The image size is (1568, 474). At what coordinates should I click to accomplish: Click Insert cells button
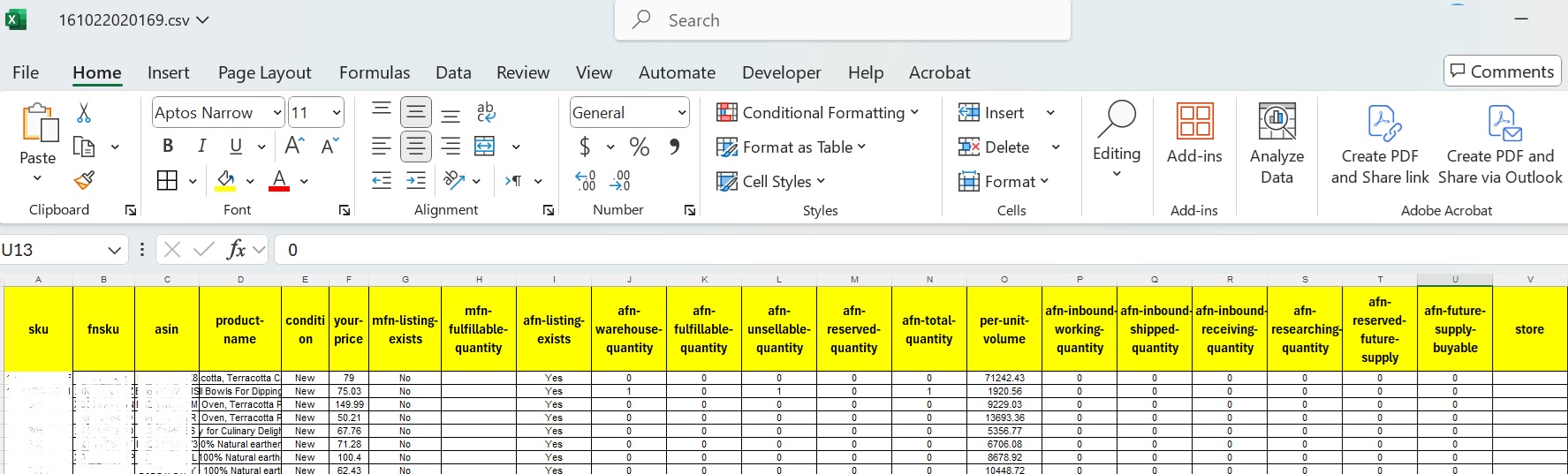coord(991,113)
